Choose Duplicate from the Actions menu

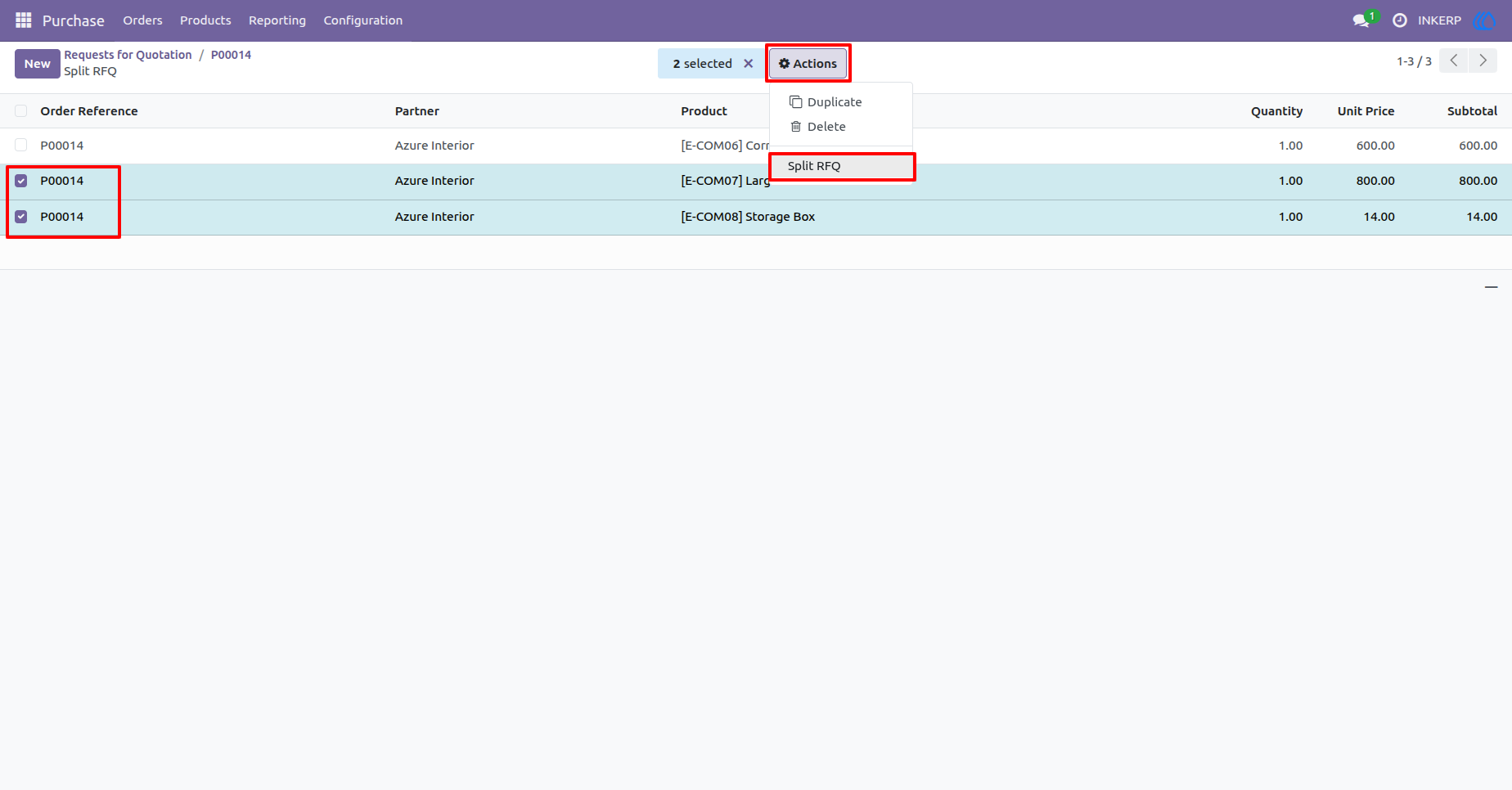(x=841, y=102)
